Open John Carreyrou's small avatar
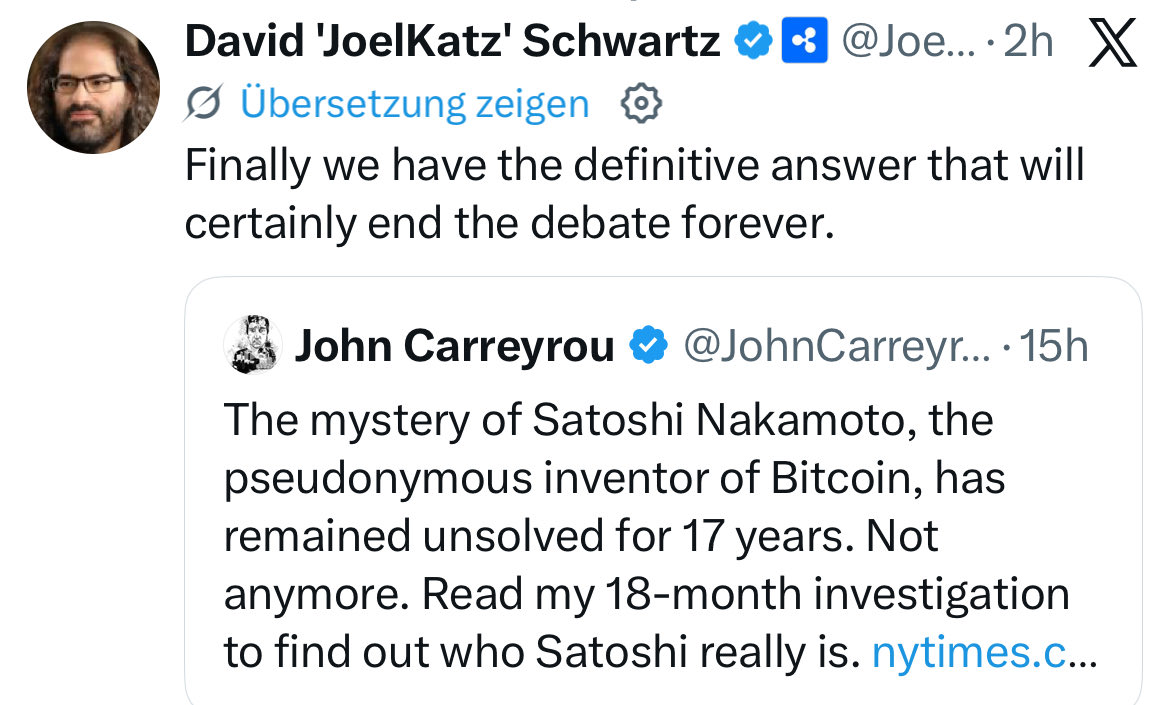 (252, 346)
